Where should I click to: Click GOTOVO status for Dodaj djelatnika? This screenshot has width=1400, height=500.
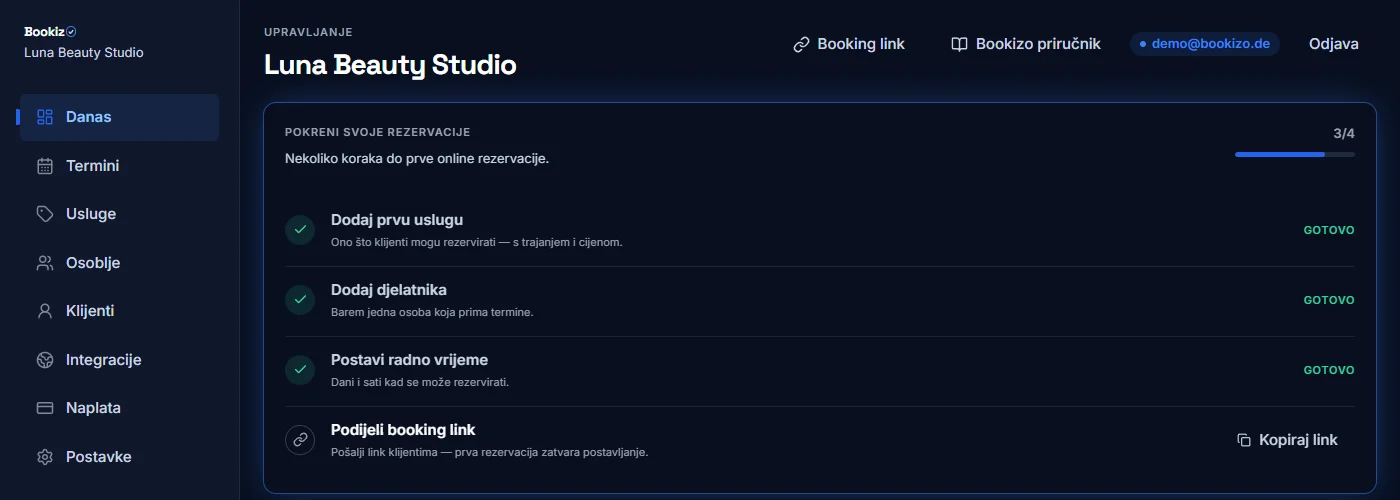tap(1329, 300)
